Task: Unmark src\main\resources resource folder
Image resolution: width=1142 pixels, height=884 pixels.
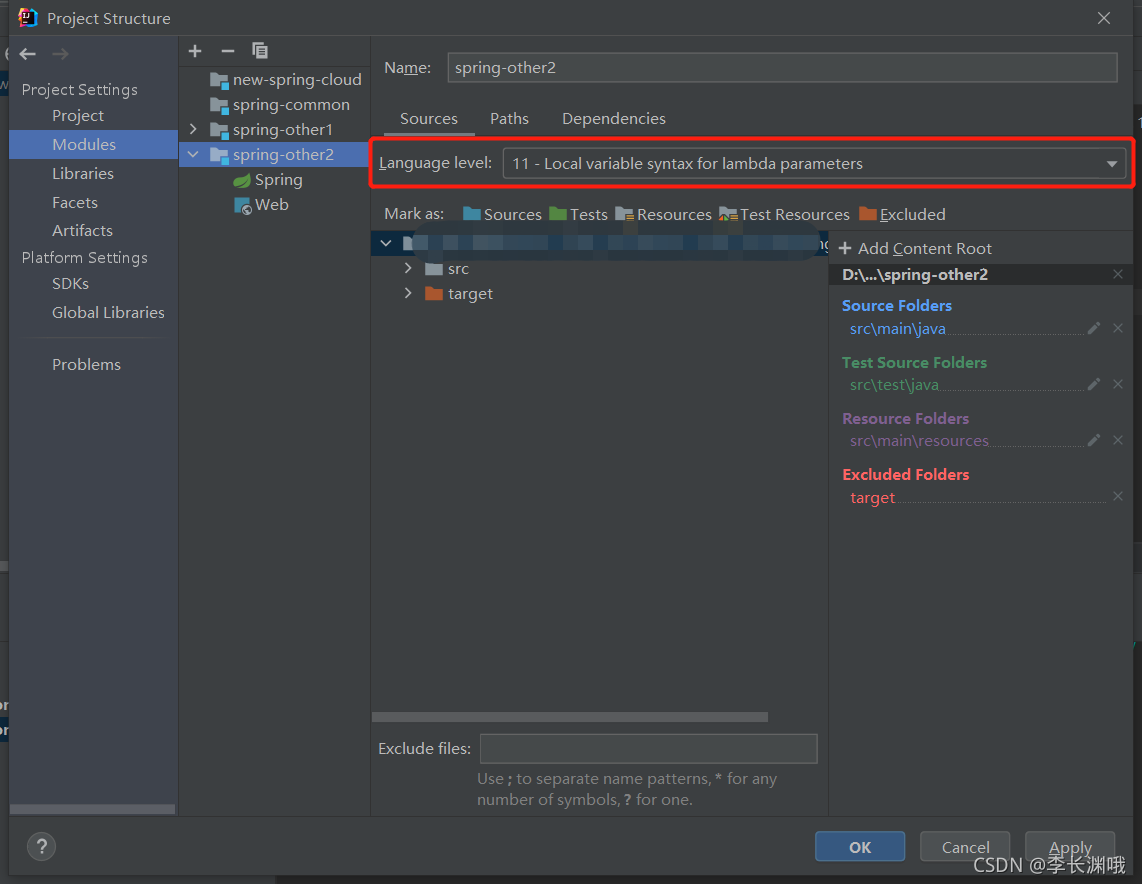Action: click(x=1118, y=441)
